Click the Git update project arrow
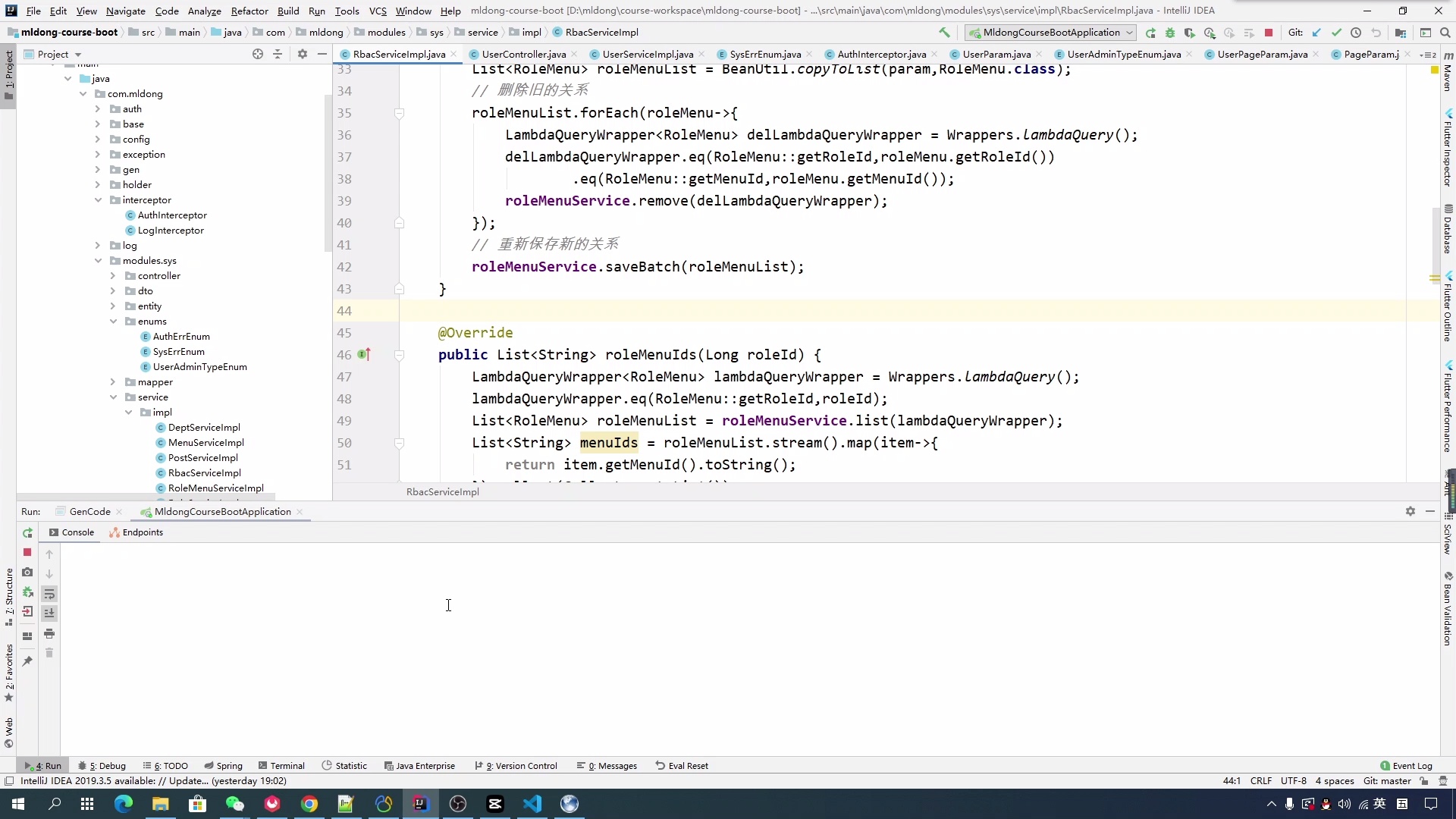Viewport: 1456px width, 819px height. (x=1316, y=33)
